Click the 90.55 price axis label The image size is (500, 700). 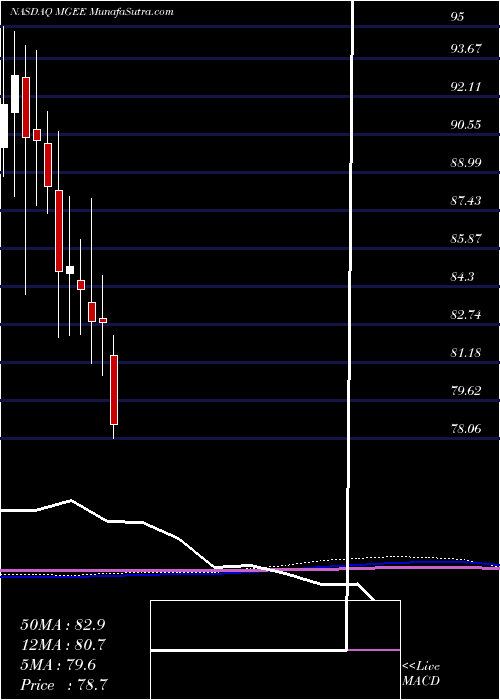[466, 124]
